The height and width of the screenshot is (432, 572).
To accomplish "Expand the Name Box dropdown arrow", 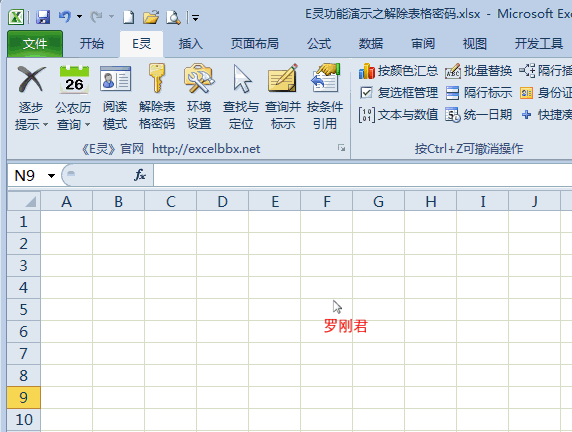I will point(51,176).
